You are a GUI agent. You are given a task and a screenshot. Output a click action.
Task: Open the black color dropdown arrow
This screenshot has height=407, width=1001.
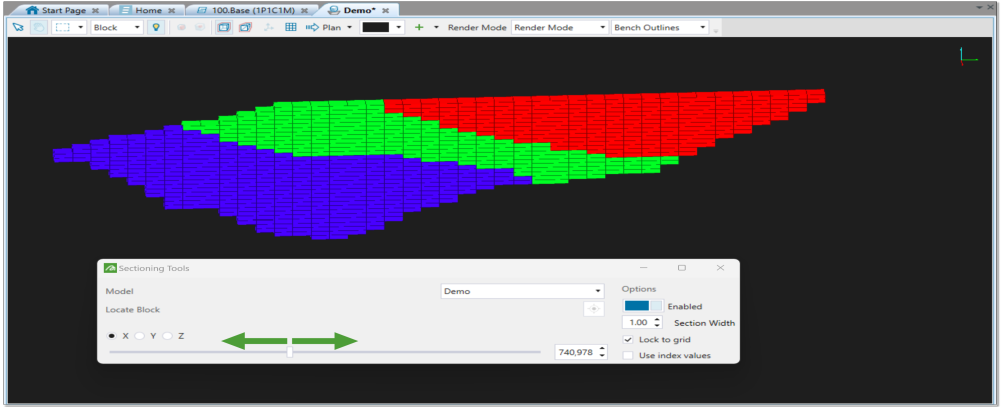point(399,28)
